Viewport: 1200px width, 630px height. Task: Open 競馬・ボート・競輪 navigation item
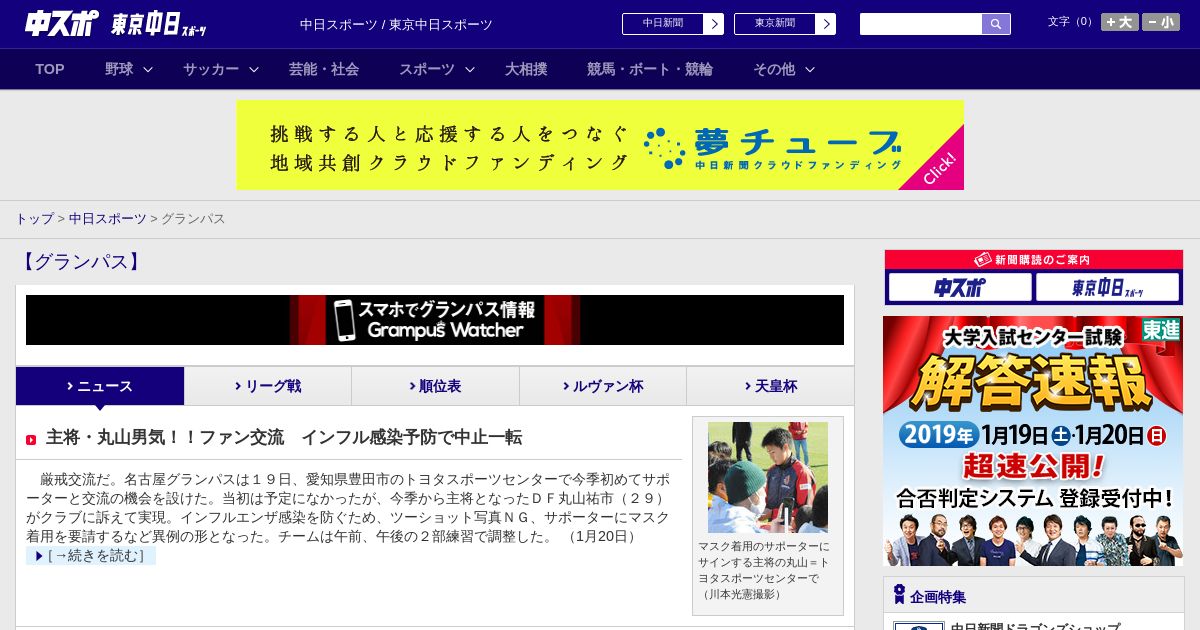coord(650,69)
